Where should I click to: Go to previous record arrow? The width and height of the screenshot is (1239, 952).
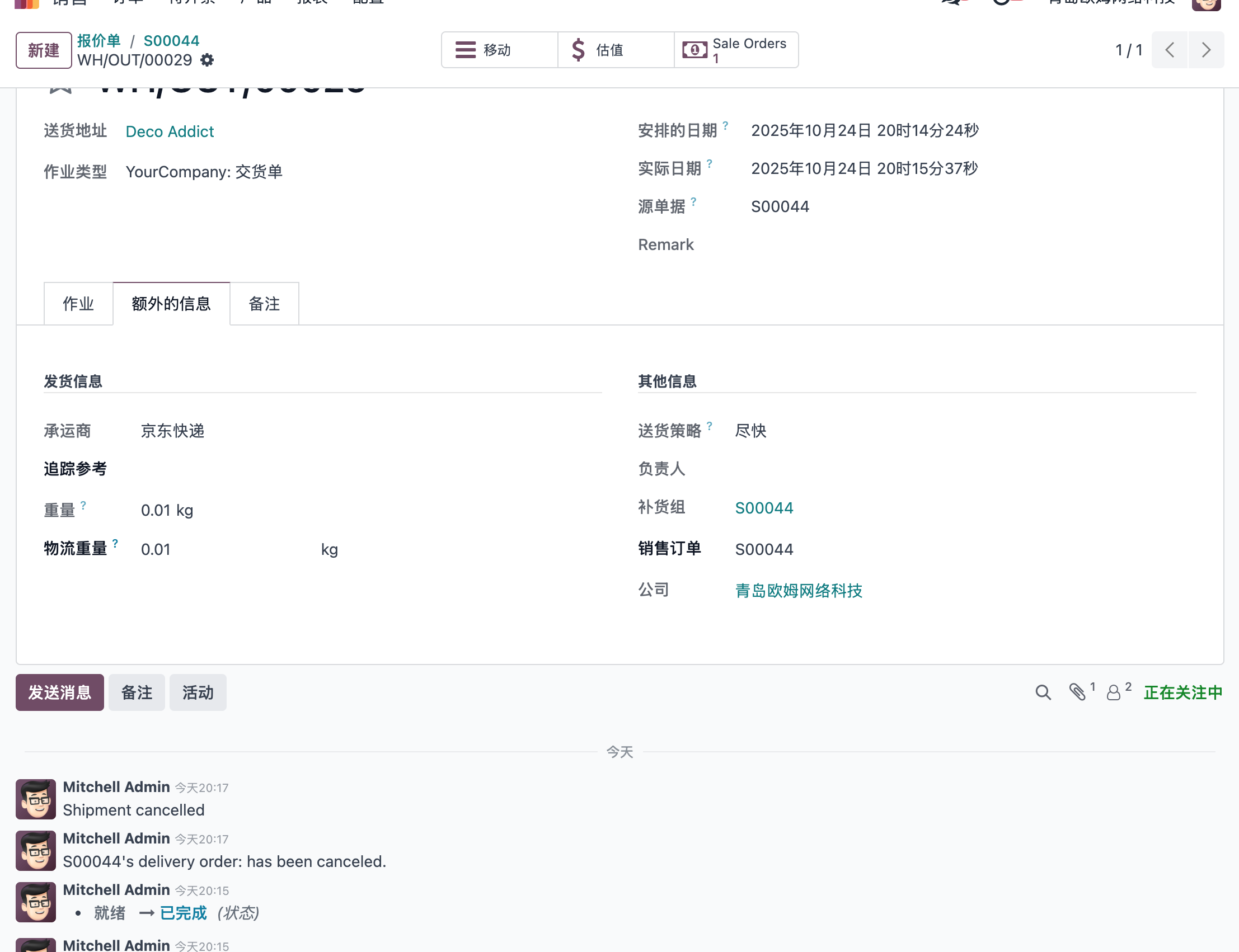click(1169, 50)
